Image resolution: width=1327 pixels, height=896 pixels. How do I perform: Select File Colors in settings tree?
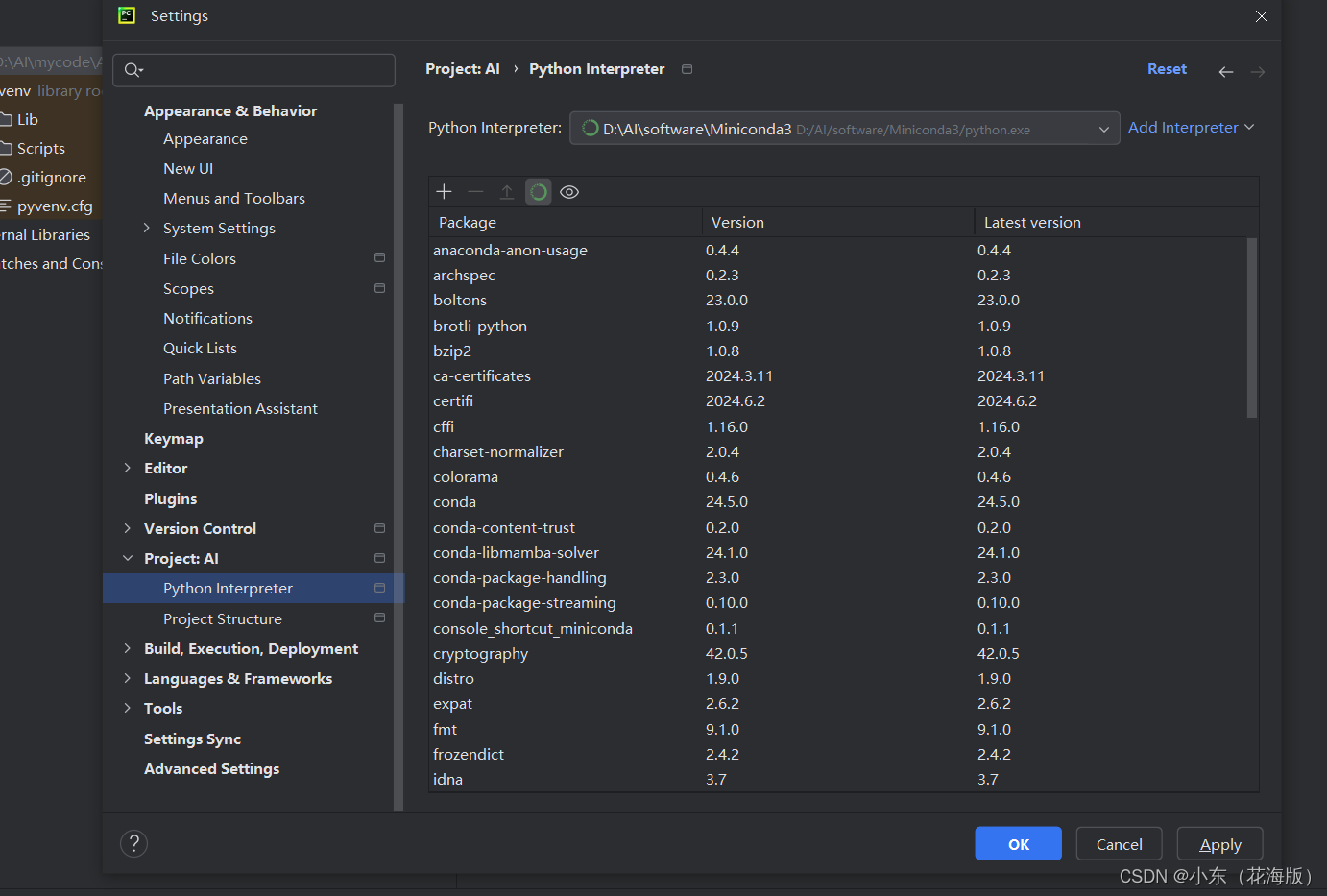click(200, 259)
